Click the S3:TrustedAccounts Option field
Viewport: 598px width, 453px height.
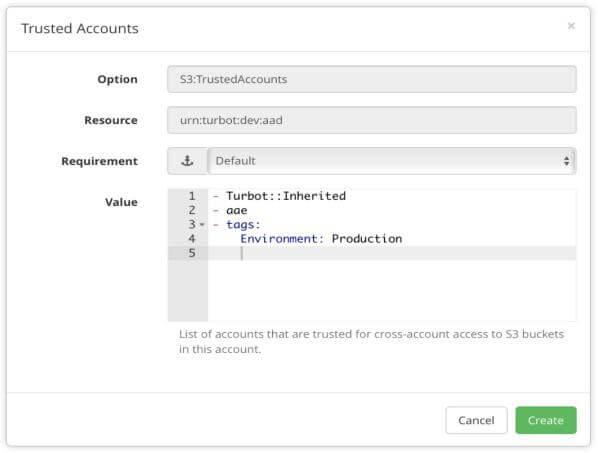(x=372, y=79)
